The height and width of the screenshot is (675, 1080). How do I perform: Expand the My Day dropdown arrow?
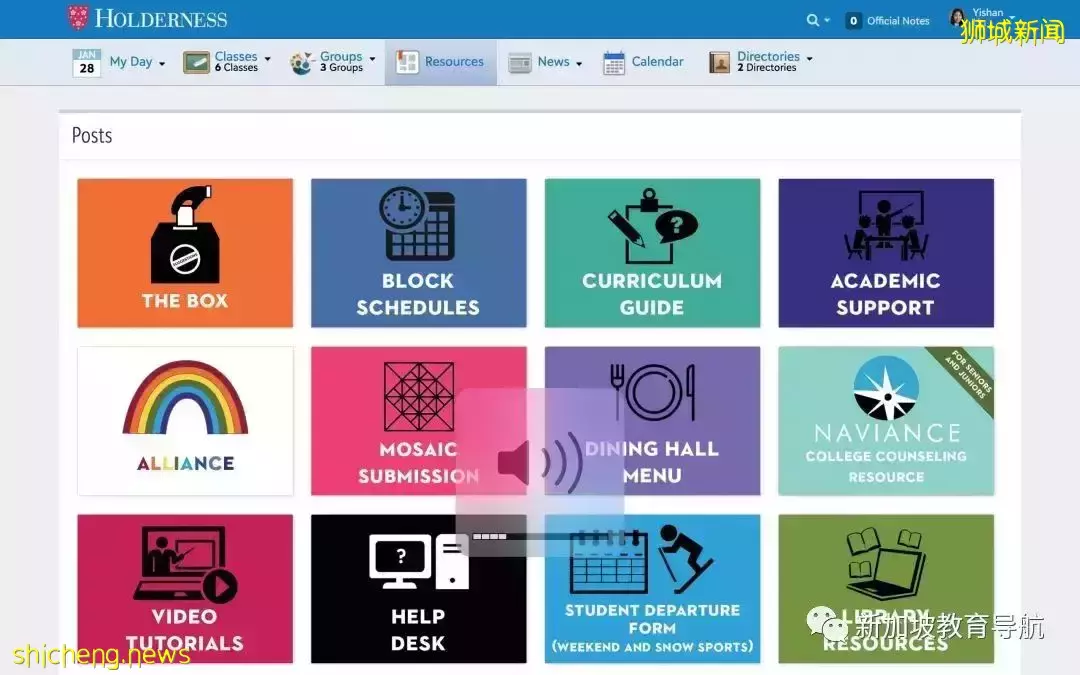(162, 64)
